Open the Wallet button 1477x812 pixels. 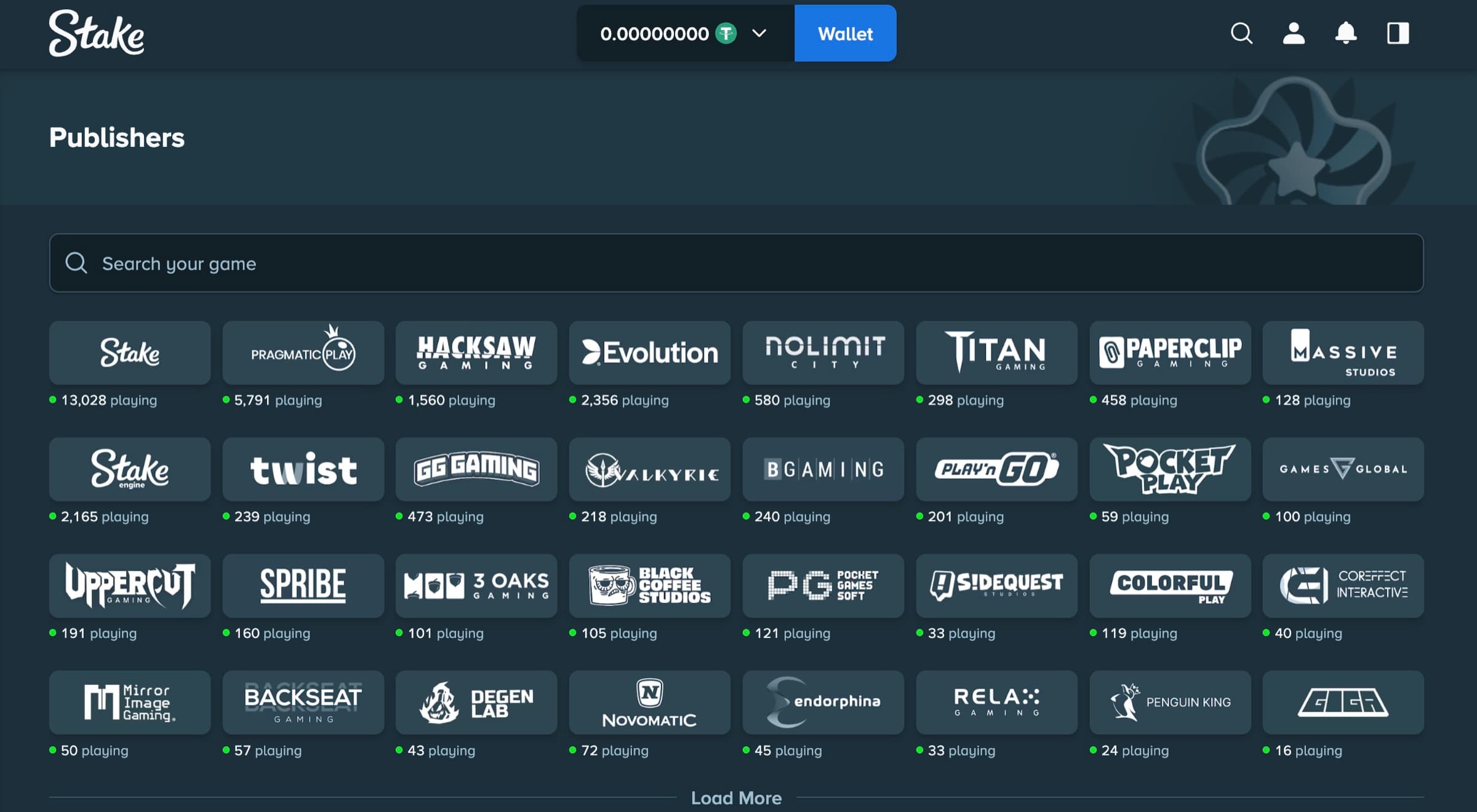(x=845, y=33)
